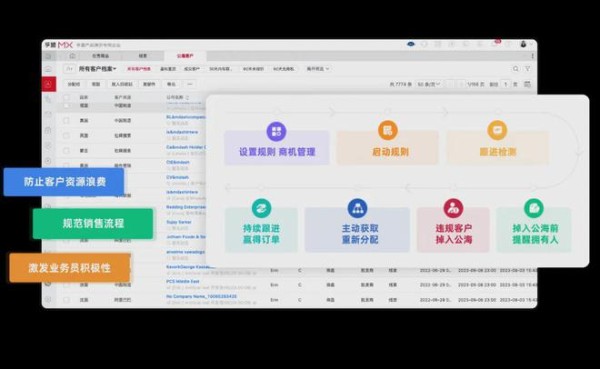Check the row checkbox beside Calbrolash Holder

click(x=67, y=150)
